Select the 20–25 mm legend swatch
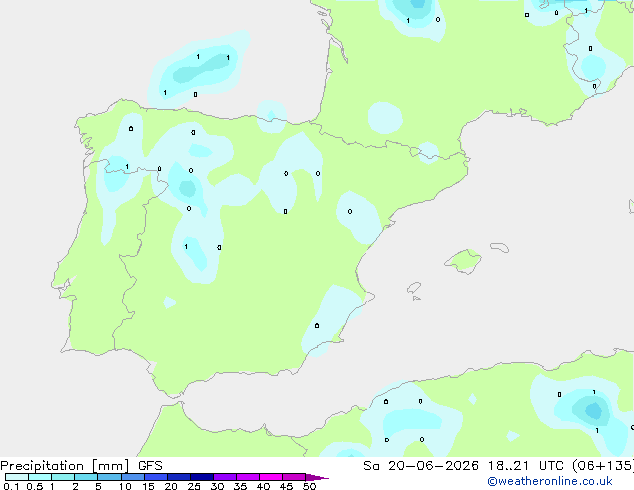Viewport: 634px width, 490px height. [x=178, y=477]
